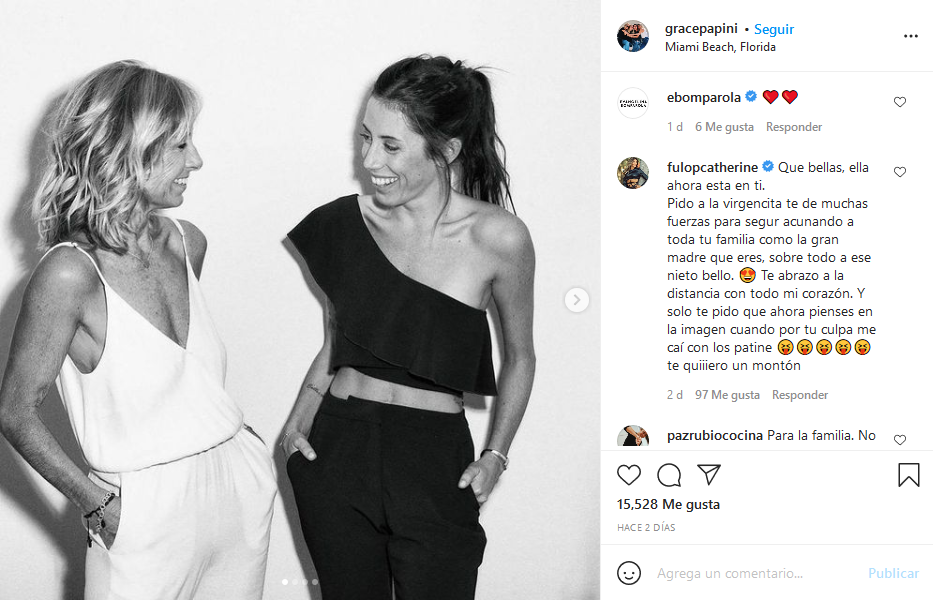The width and height of the screenshot is (933, 600).
Task: Like fulopcatherine's comment heart
Action: pyautogui.click(x=900, y=172)
